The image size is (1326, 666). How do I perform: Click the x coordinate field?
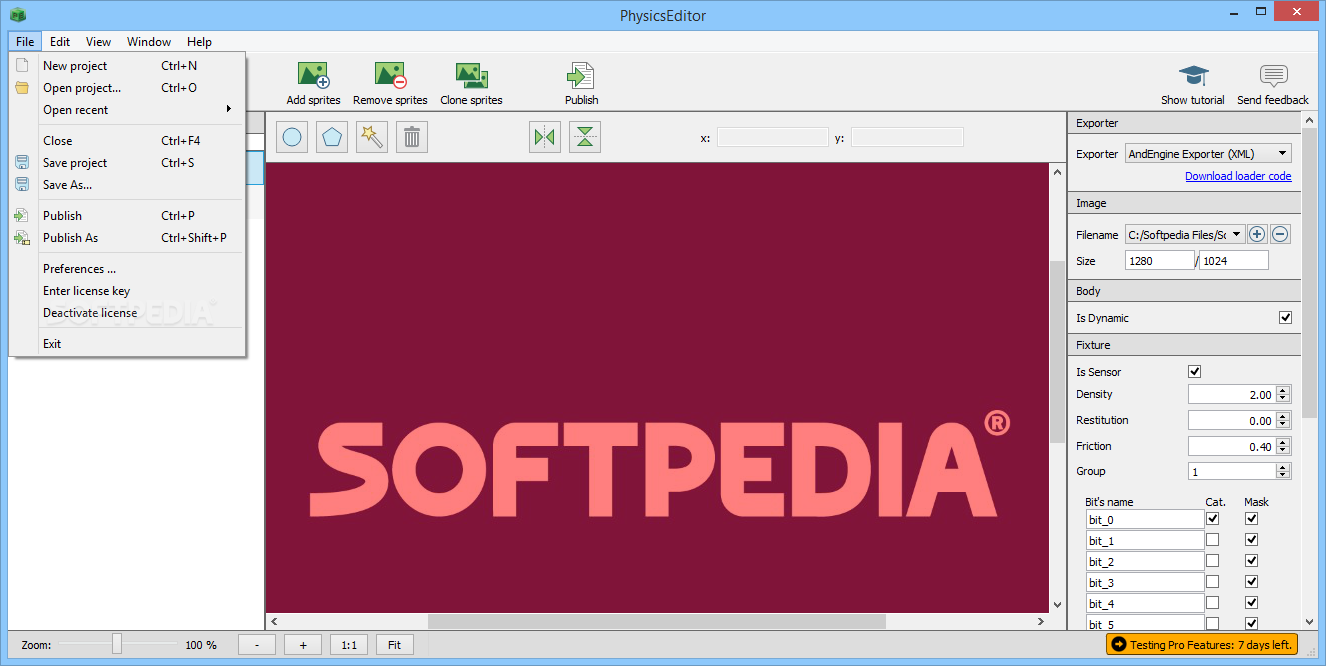pos(773,138)
